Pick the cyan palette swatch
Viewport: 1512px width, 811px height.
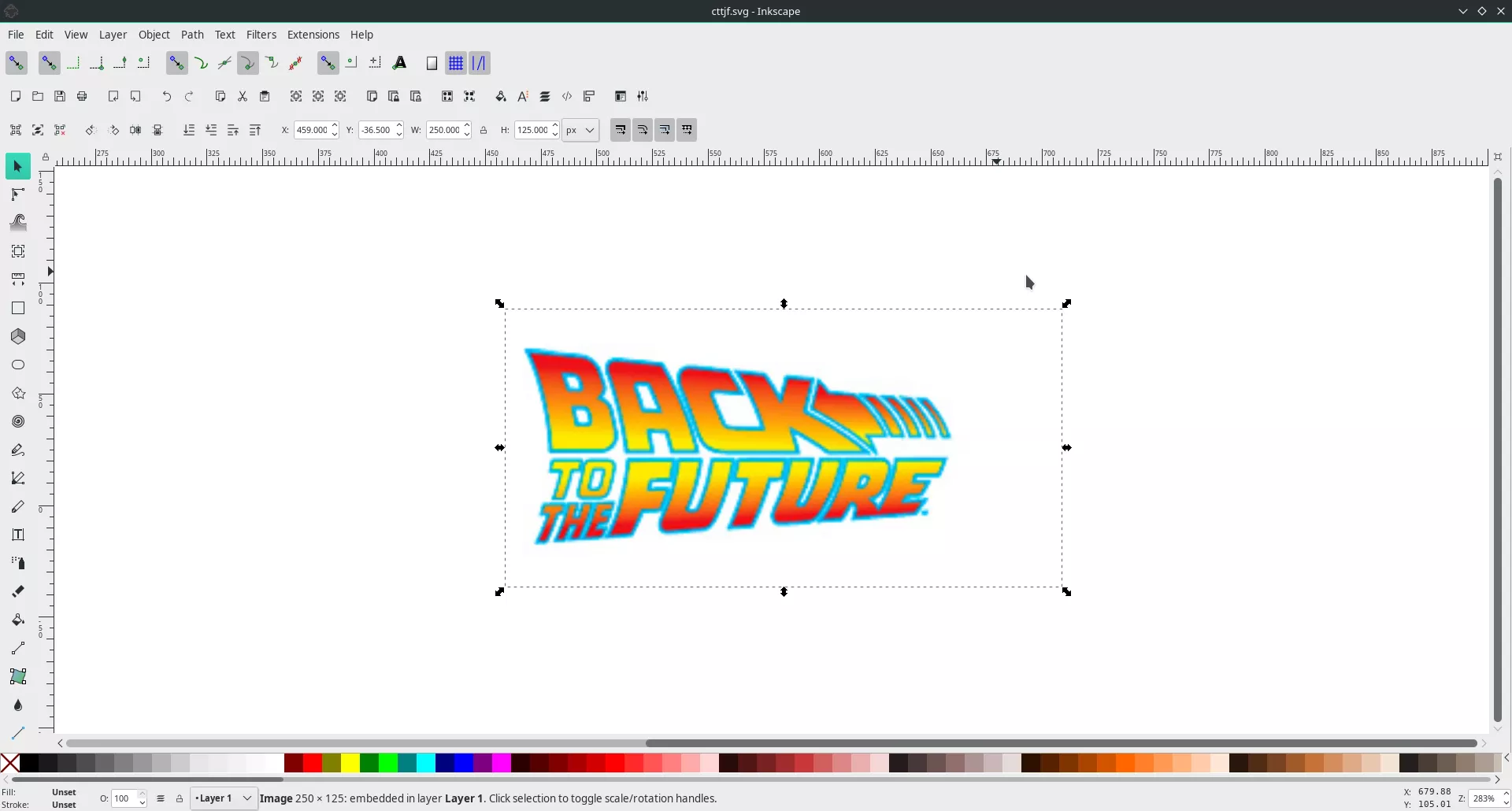pyautogui.click(x=426, y=762)
